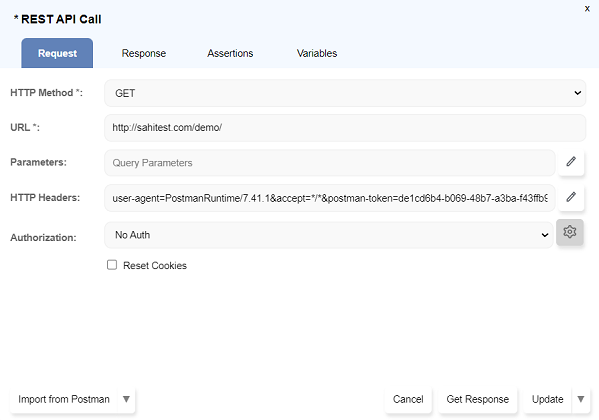599x420 pixels.
Task: Focus the URL input field
Action: tap(345, 128)
